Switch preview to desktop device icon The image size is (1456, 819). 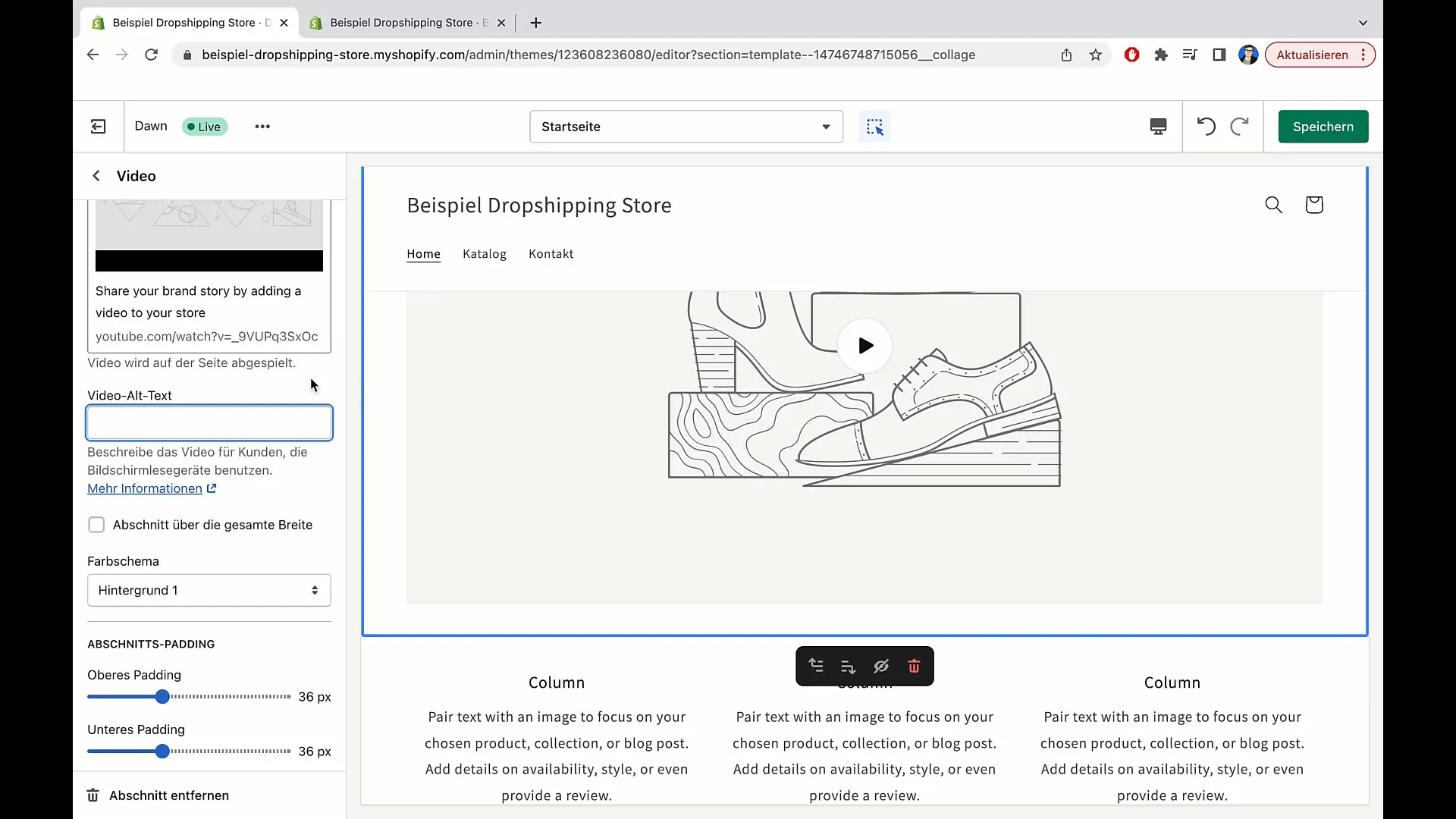[x=1158, y=127]
